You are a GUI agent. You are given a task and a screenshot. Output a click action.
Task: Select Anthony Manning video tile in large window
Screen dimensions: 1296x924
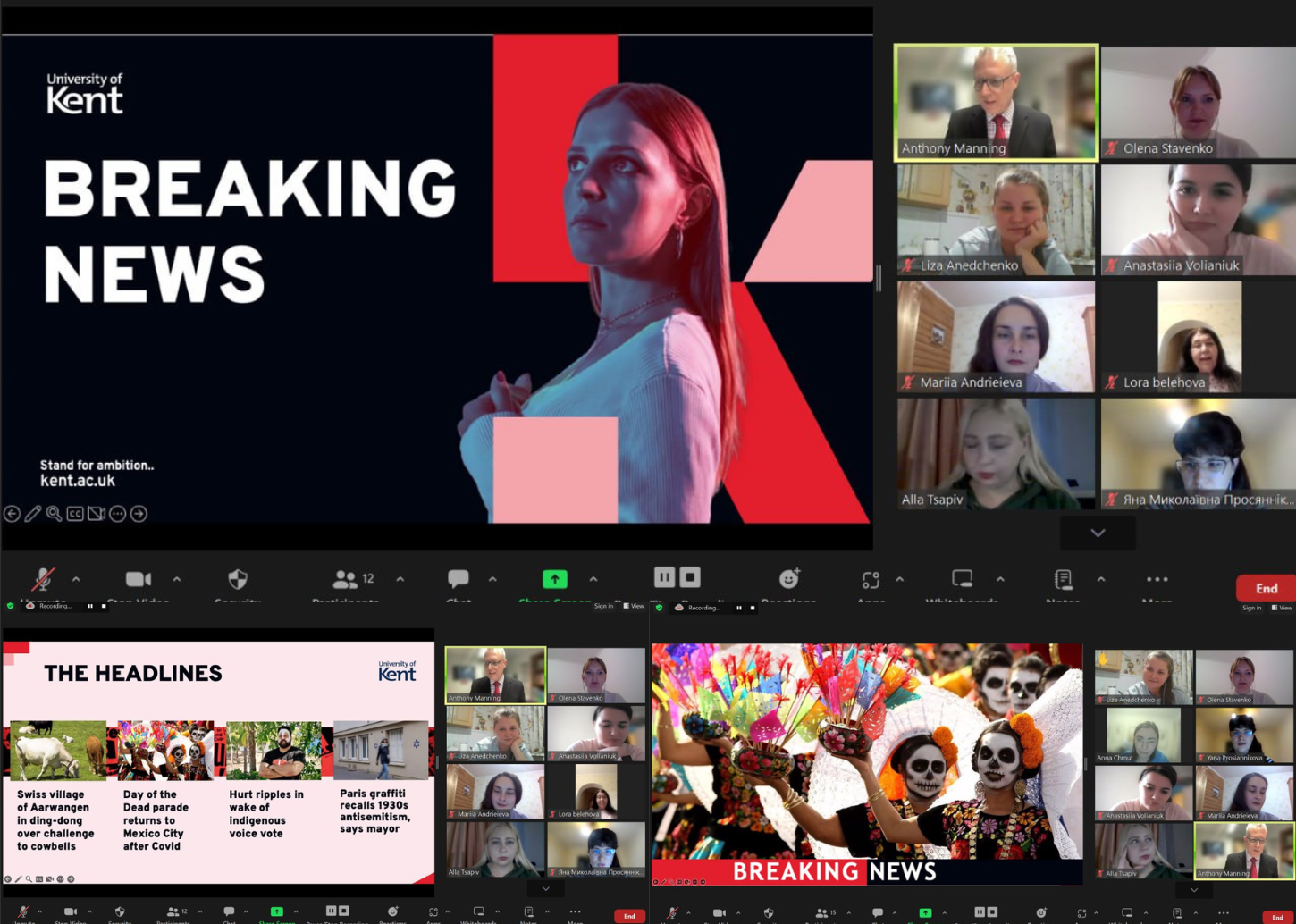click(997, 103)
